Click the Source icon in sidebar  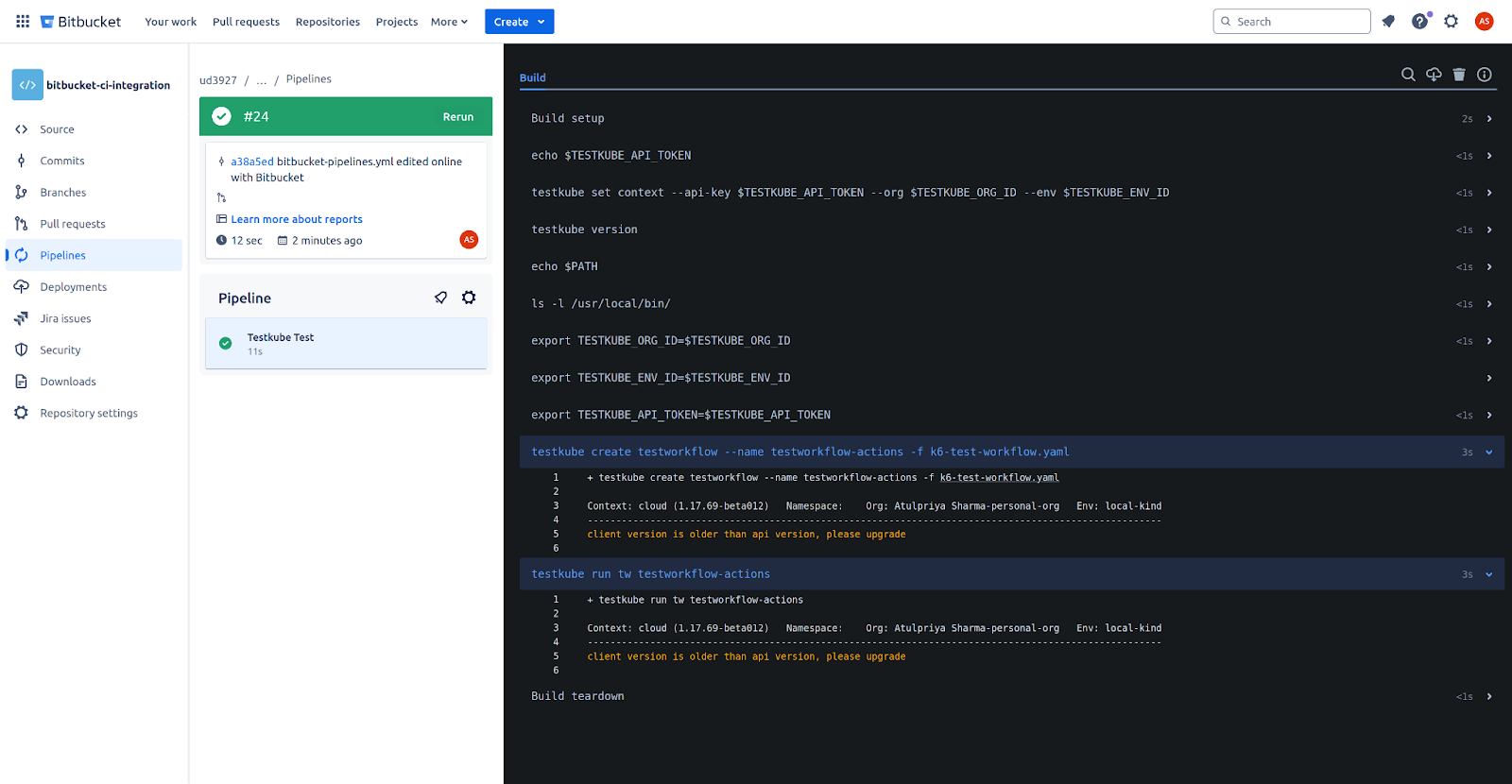(x=22, y=129)
